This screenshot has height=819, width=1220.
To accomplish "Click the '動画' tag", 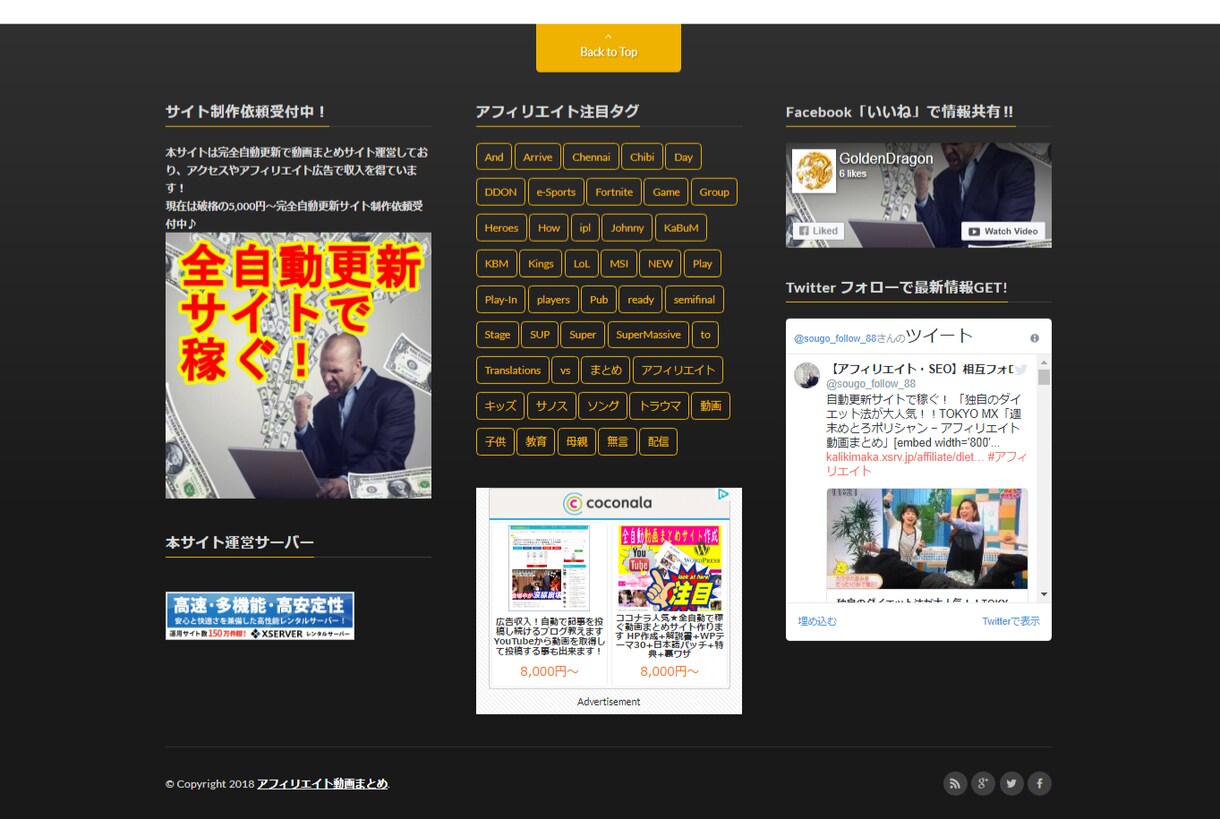I will pos(710,406).
